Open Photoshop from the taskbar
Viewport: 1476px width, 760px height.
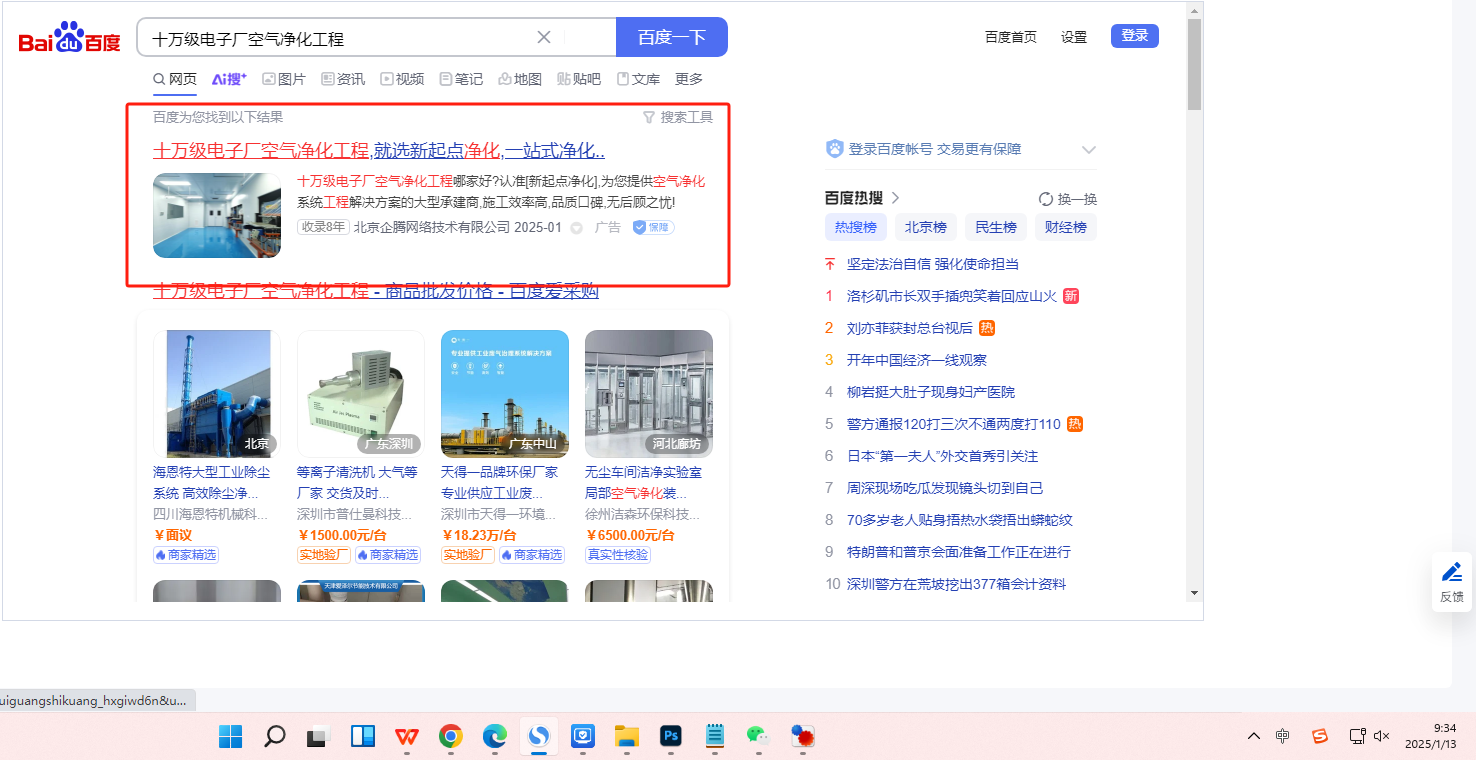pos(671,737)
